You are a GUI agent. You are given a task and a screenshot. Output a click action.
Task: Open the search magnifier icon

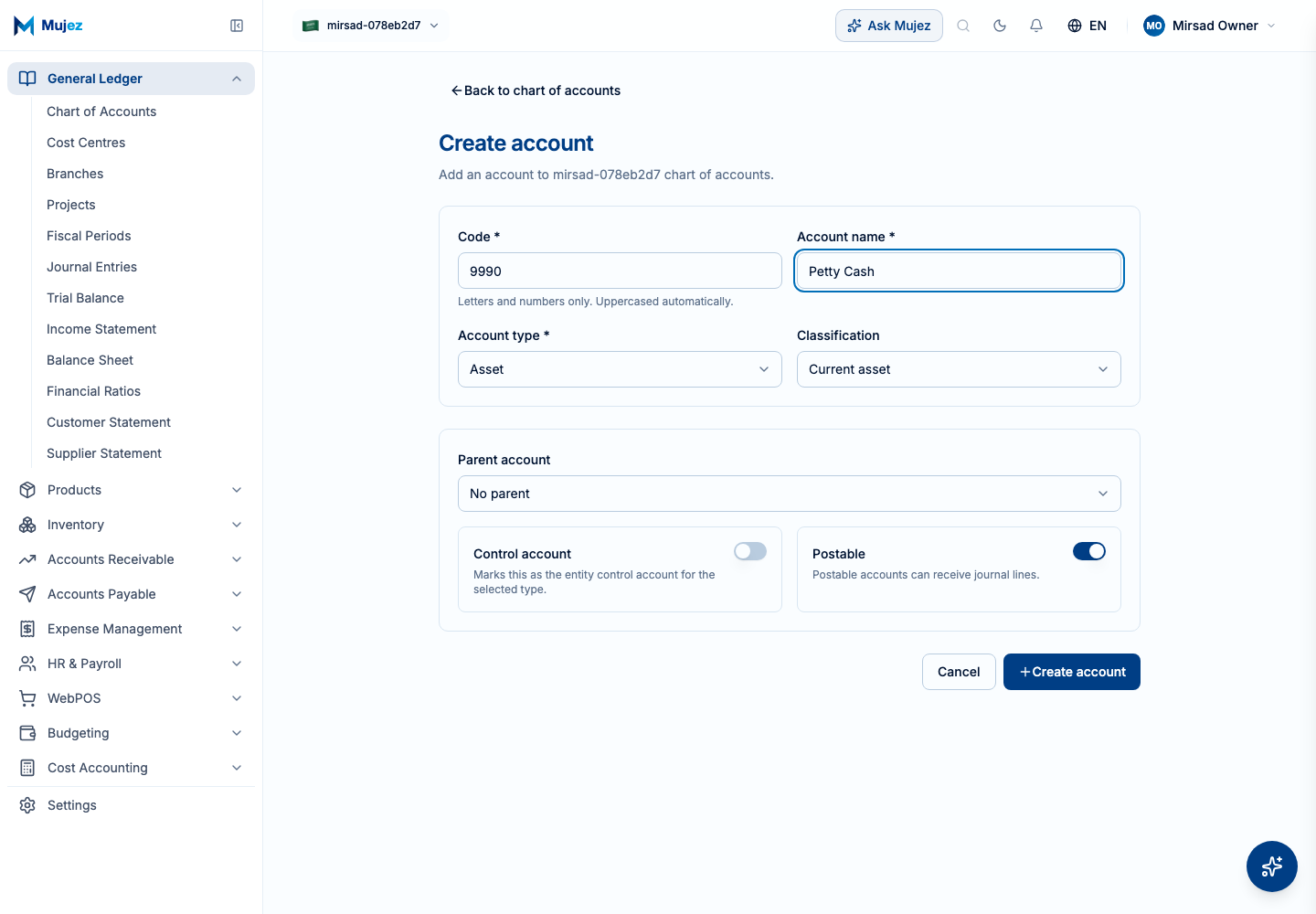pyautogui.click(x=963, y=26)
